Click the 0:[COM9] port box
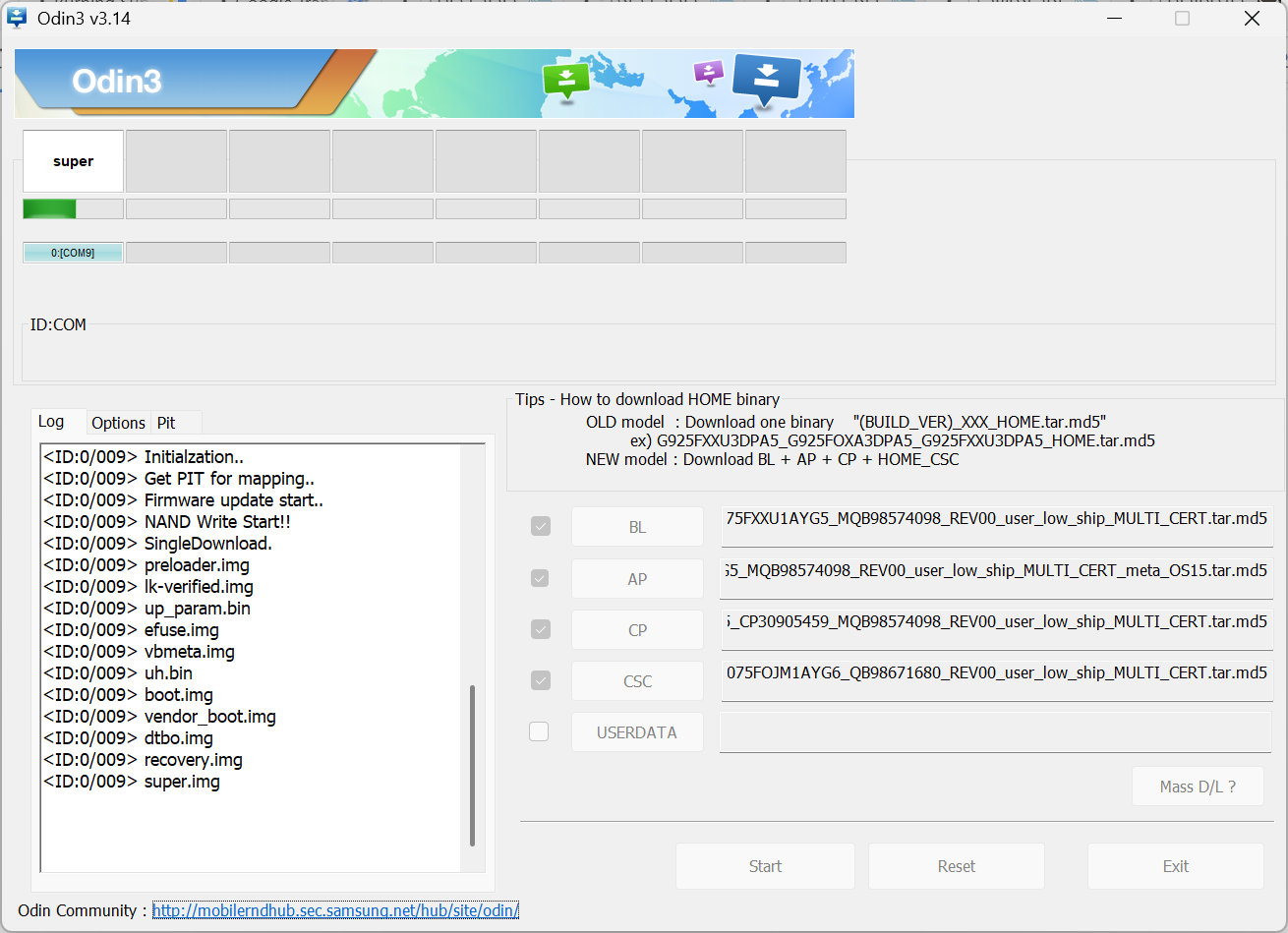The image size is (1288, 933). pos(73,253)
